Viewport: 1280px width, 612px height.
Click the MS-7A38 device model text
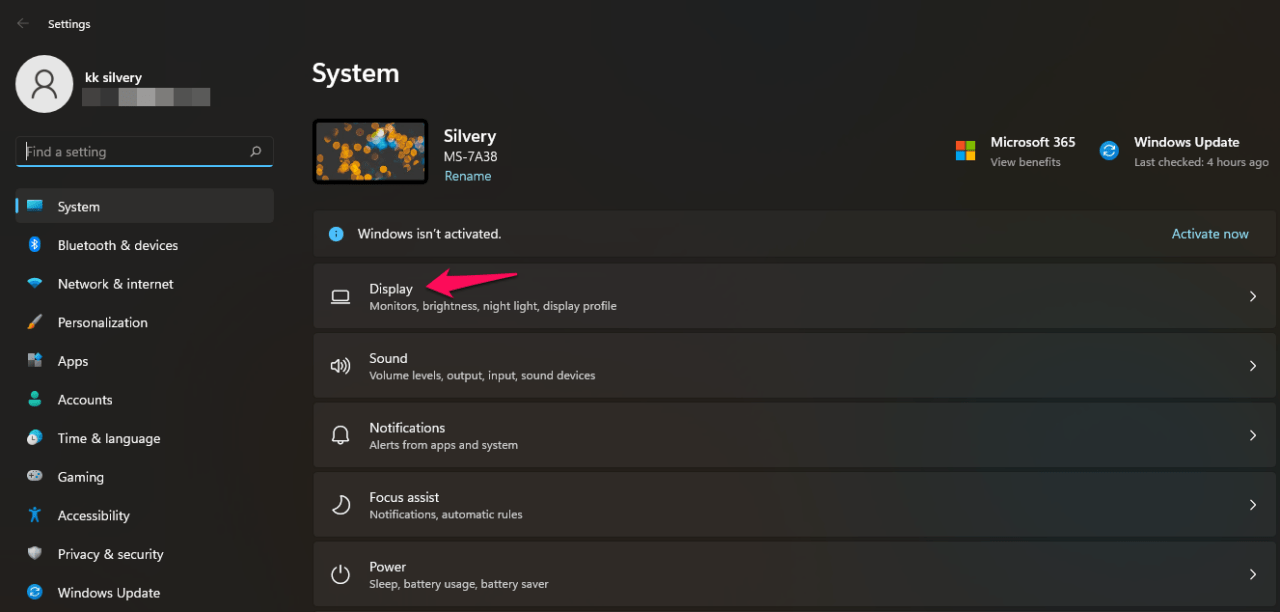point(470,157)
